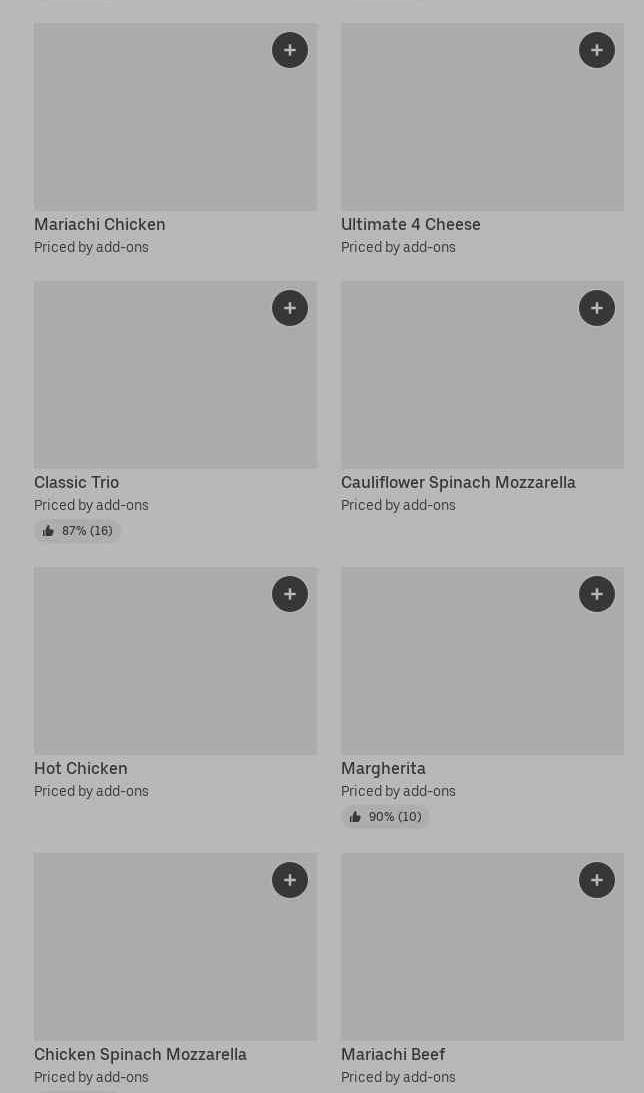Click the Margherita 90% rating badge
The height and width of the screenshot is (1093, 644).
pyautogui.click(x=385, y=817)
